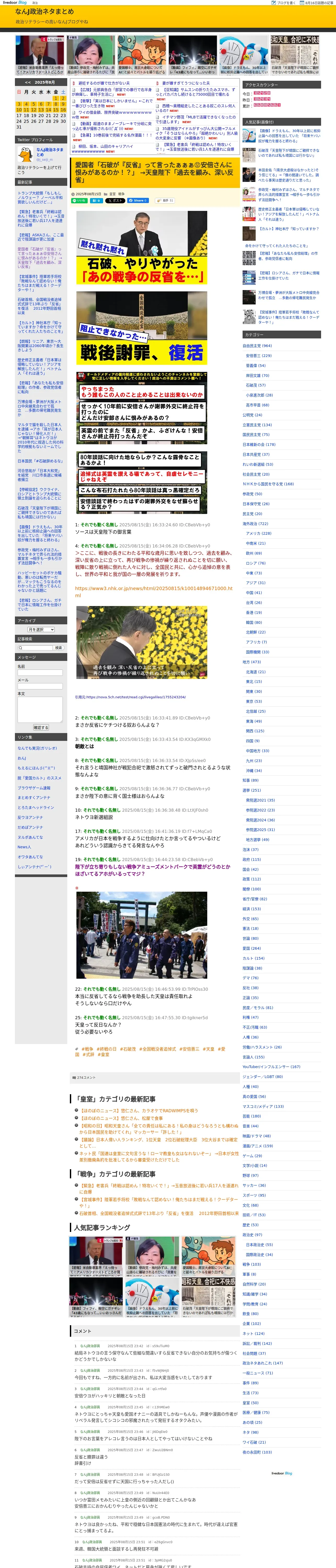Go to previous month in calendar

(x=27, y=82)
